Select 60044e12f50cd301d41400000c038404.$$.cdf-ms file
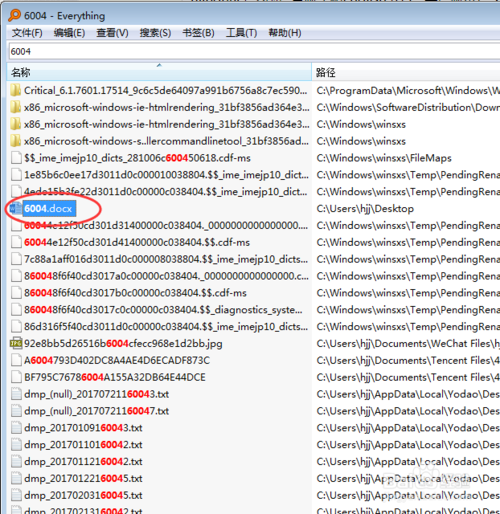Viewport: 500px width, 514px height. 137,242
